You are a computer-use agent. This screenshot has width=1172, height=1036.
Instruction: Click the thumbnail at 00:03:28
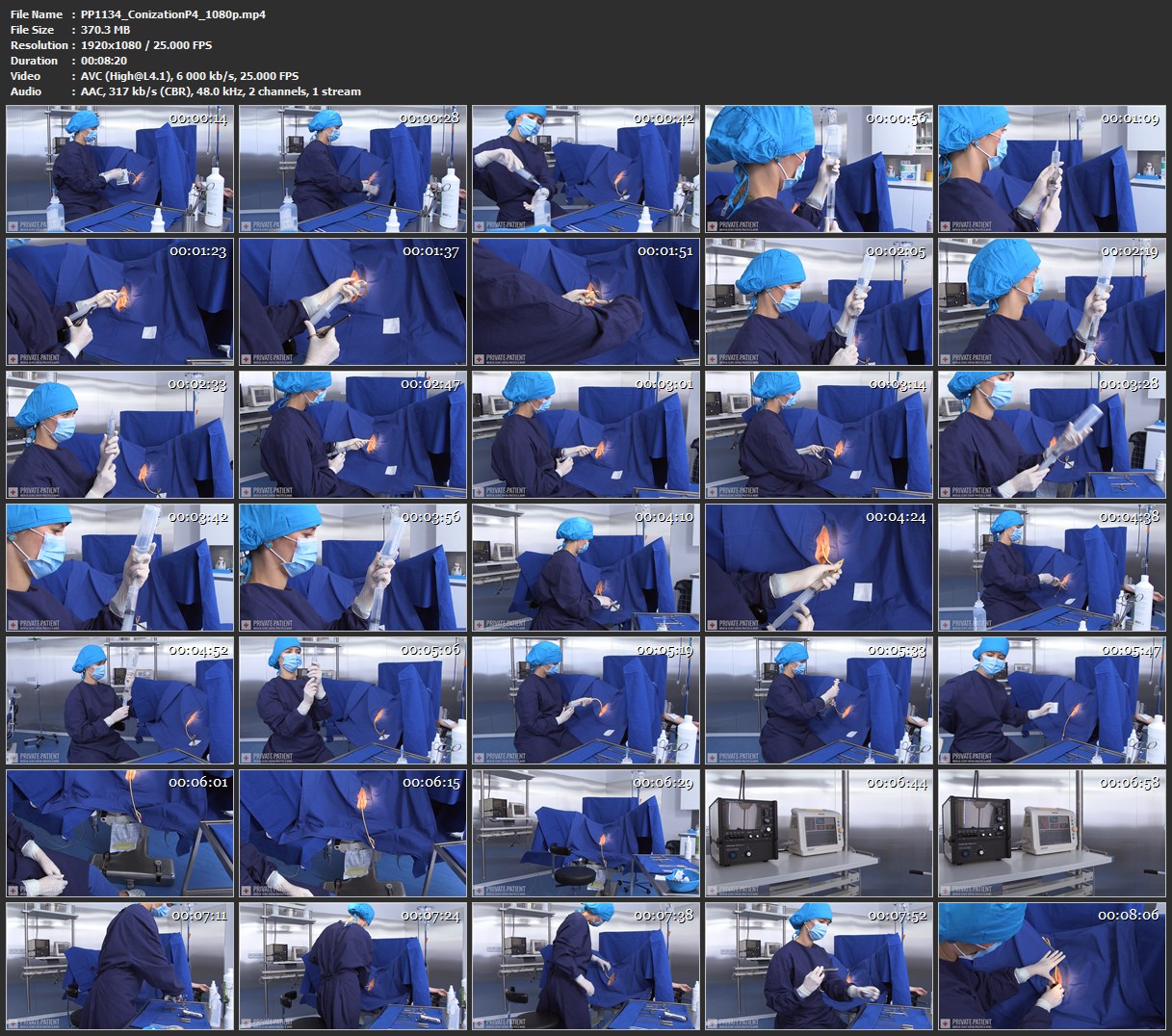pyautogui.click(x=1052, y=434)
